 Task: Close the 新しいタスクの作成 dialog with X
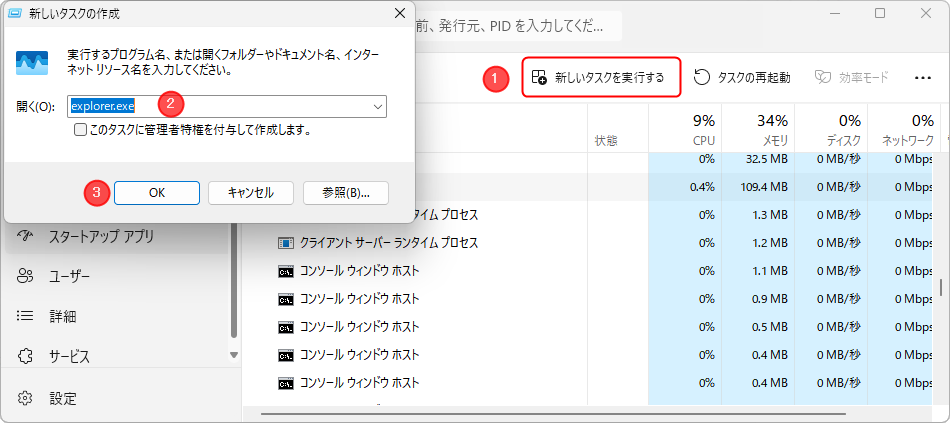tap(399, 13)
